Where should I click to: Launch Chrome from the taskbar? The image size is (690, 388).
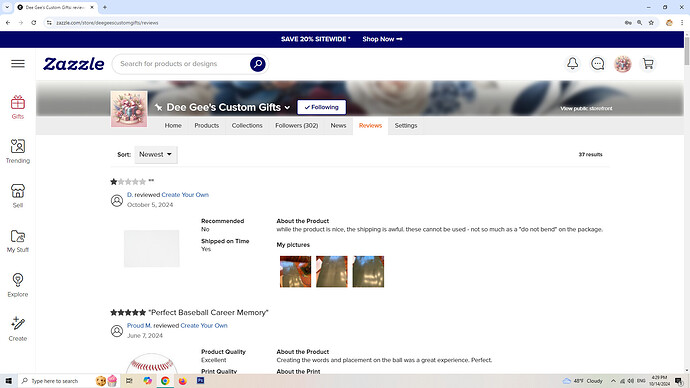165,381
